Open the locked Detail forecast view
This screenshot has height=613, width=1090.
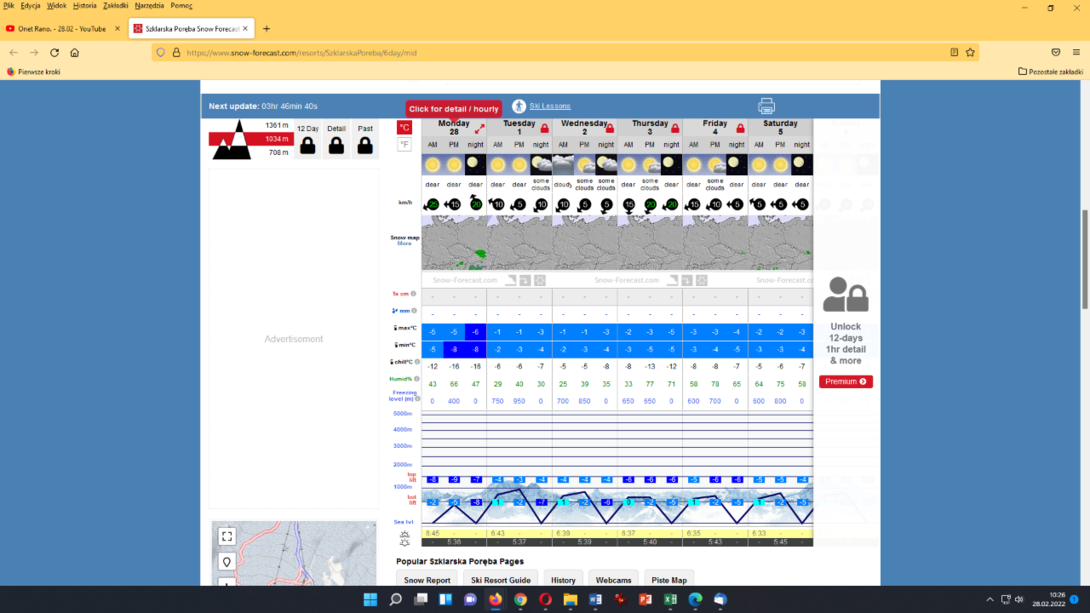pyautogui.click(x=336, y=140)
